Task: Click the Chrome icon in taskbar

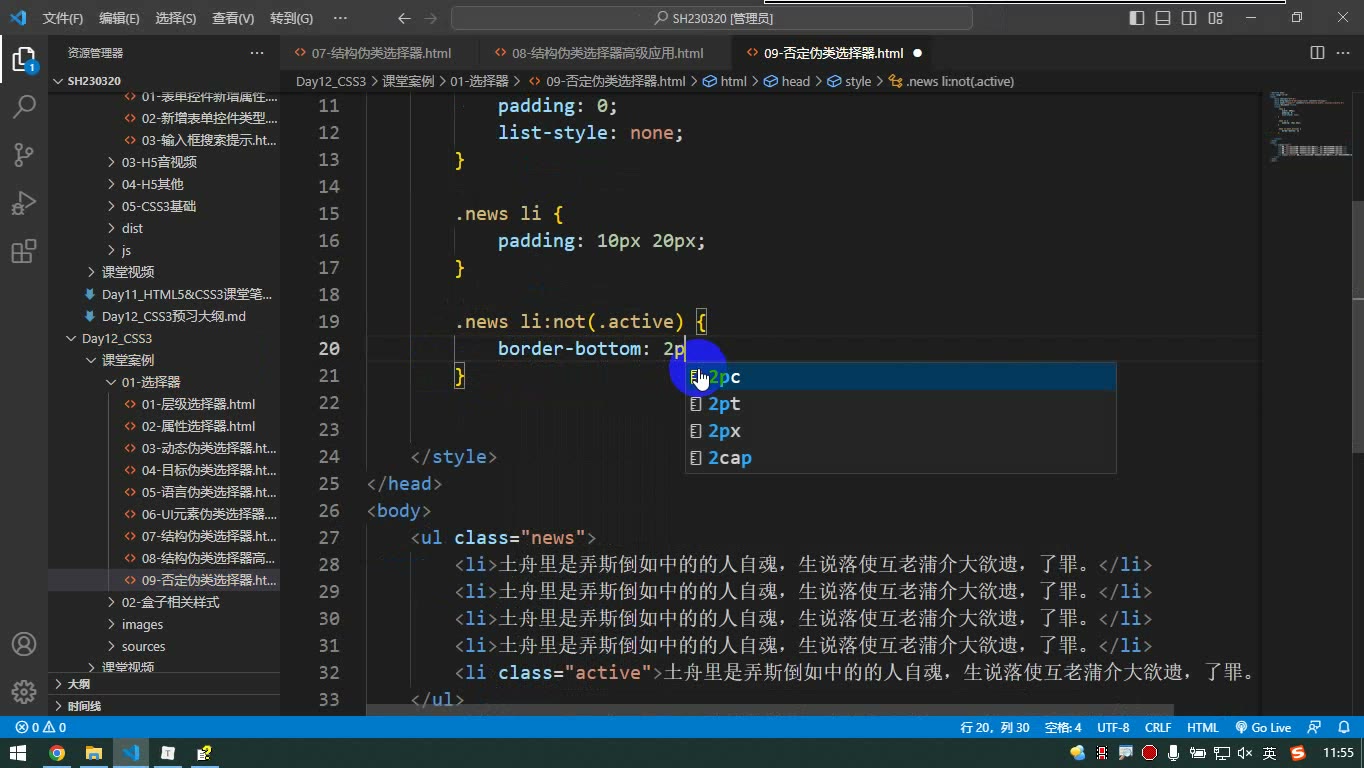Action: coord(57,753)
